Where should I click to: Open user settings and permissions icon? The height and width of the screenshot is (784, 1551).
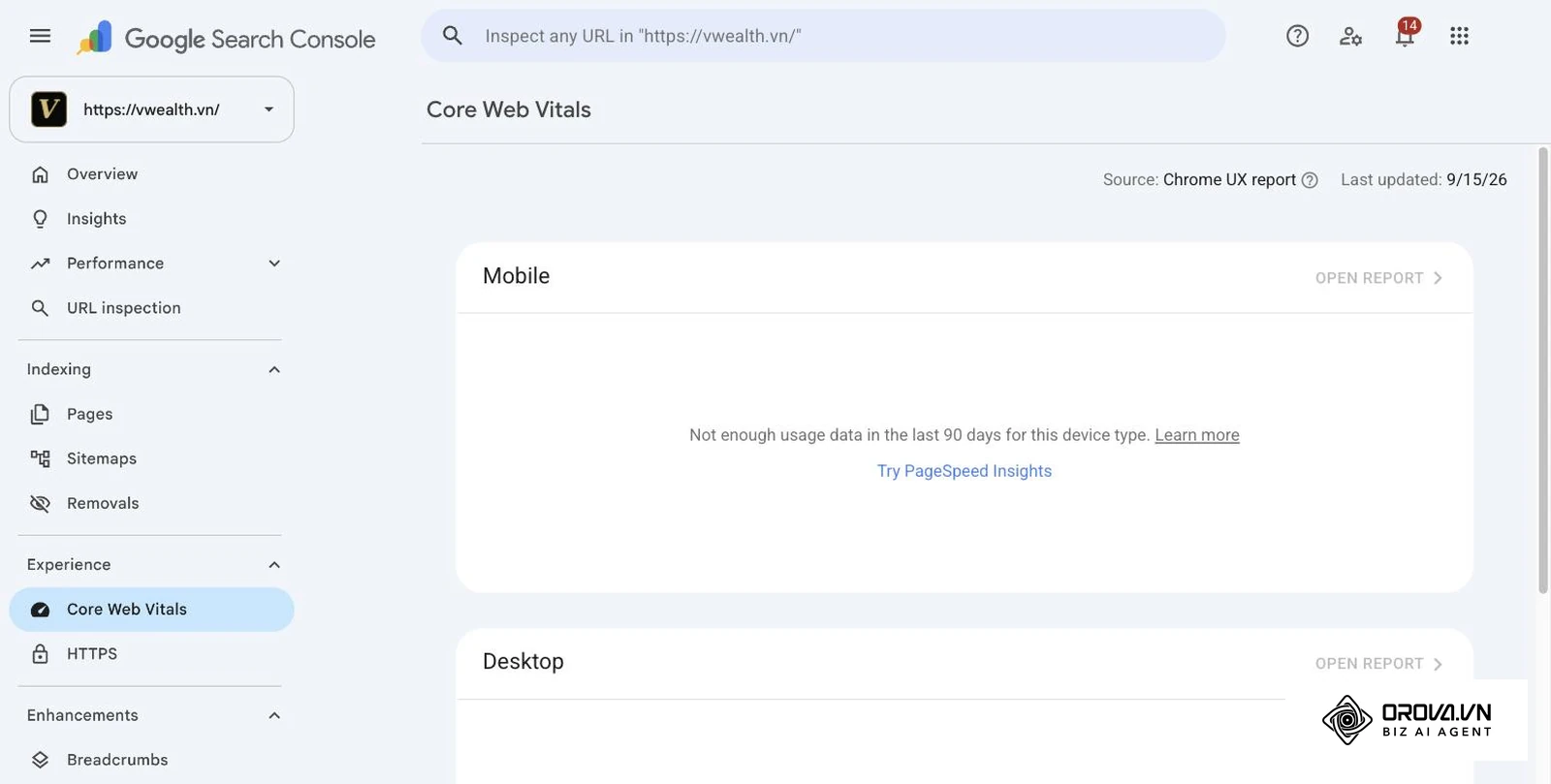(1350, 36)
